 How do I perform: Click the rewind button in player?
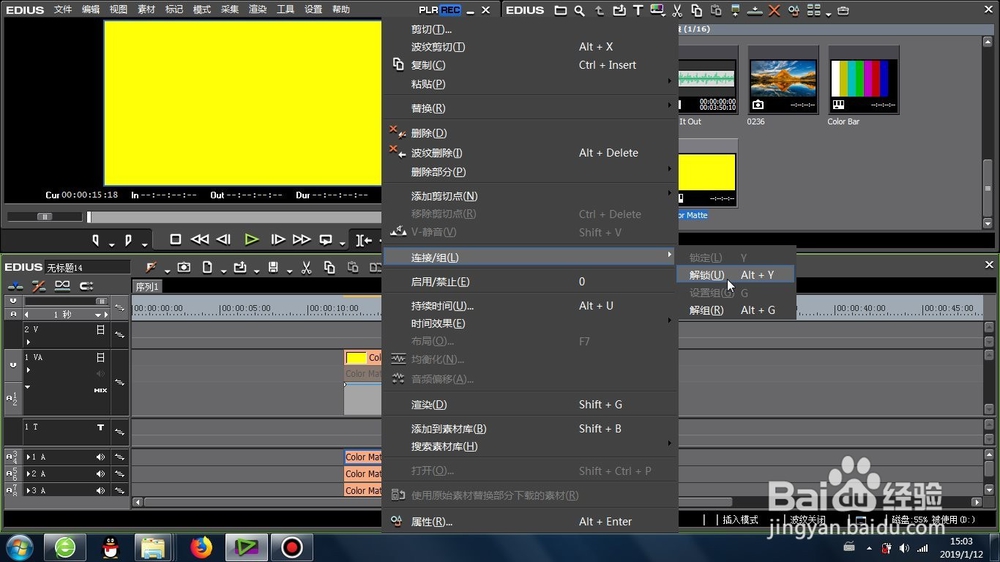tap(200, 239)
